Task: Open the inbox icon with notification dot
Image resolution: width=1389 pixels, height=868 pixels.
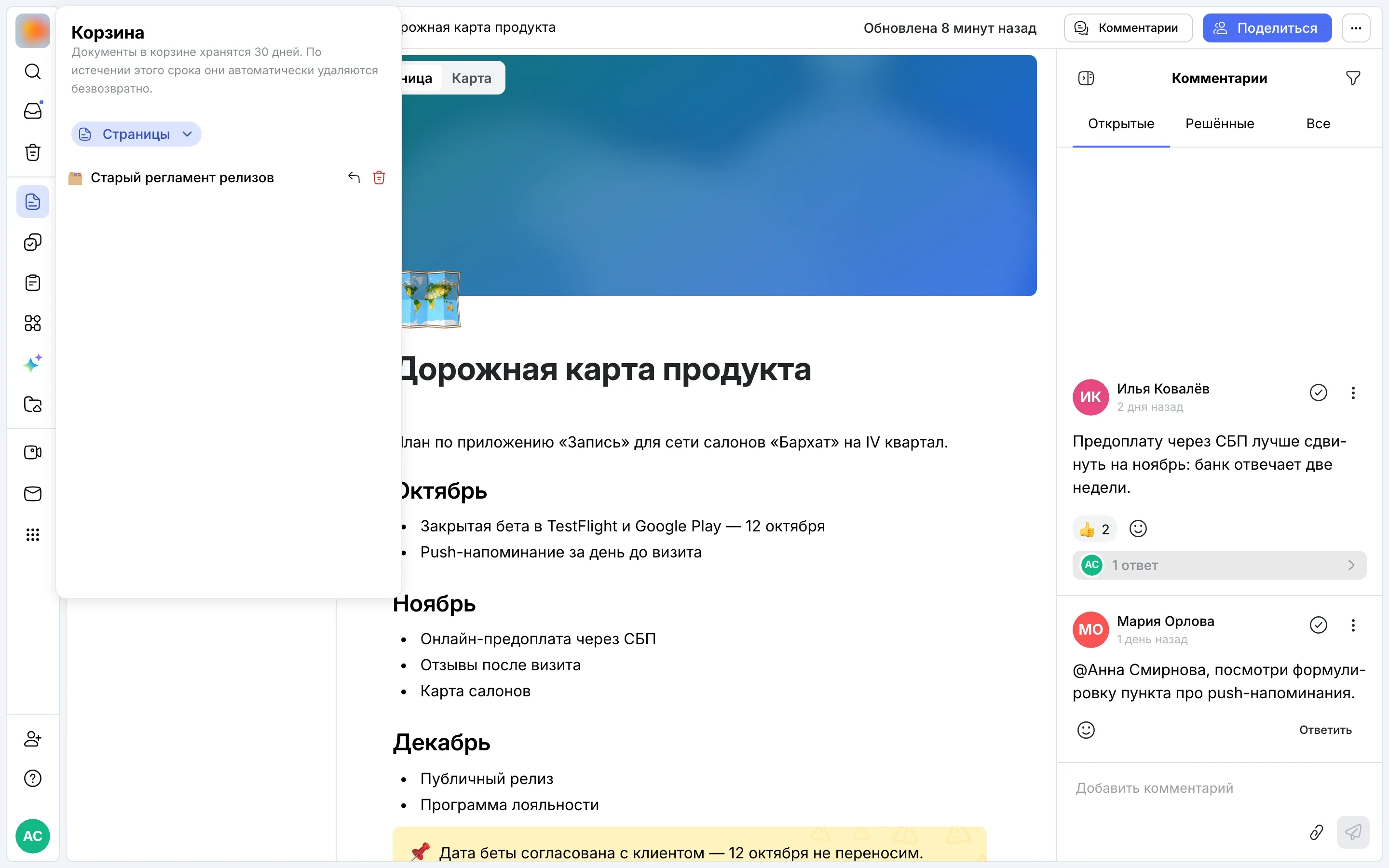Action: 33,111
